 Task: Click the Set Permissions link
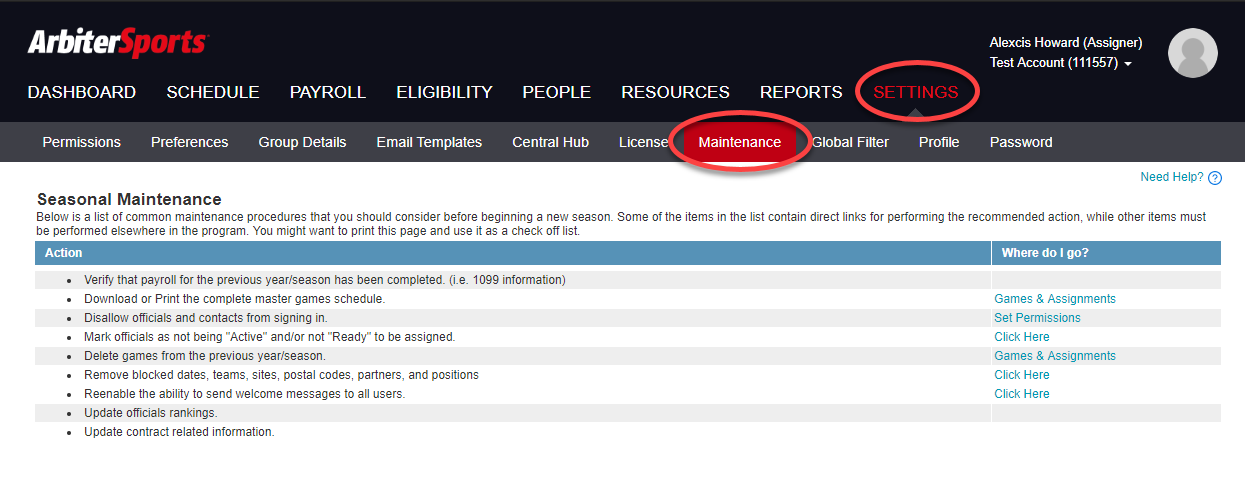point(1037,318)
